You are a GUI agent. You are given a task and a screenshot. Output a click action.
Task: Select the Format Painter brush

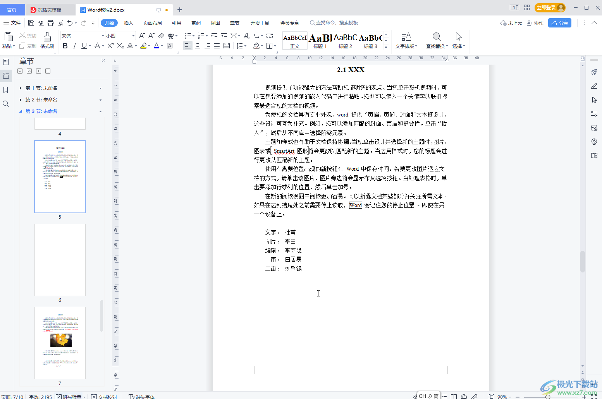pyautogui.click(x=47, y=37)
